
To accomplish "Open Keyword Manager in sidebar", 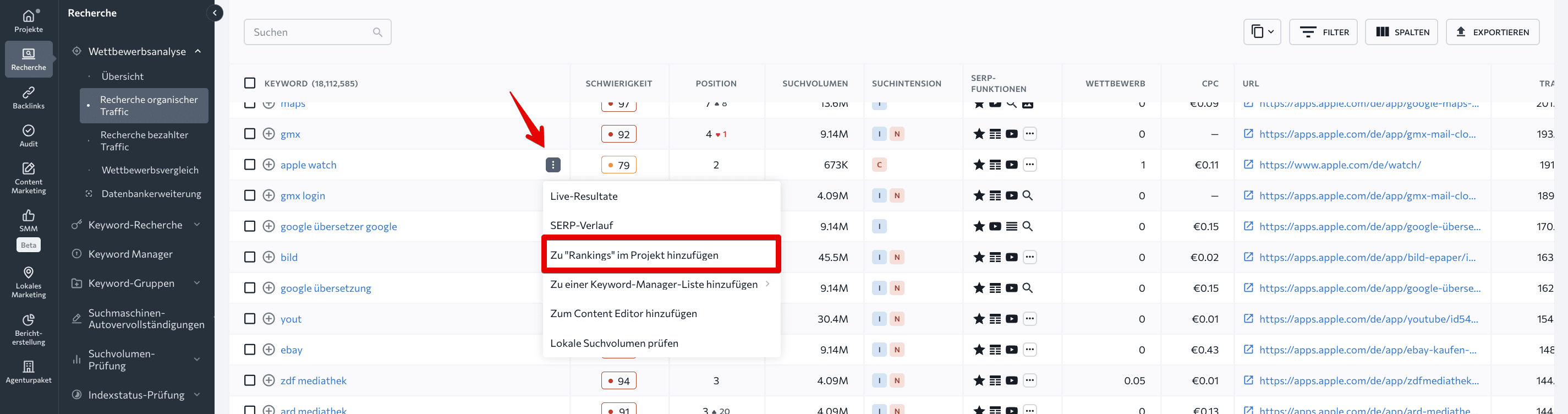I will pos(130,254).
